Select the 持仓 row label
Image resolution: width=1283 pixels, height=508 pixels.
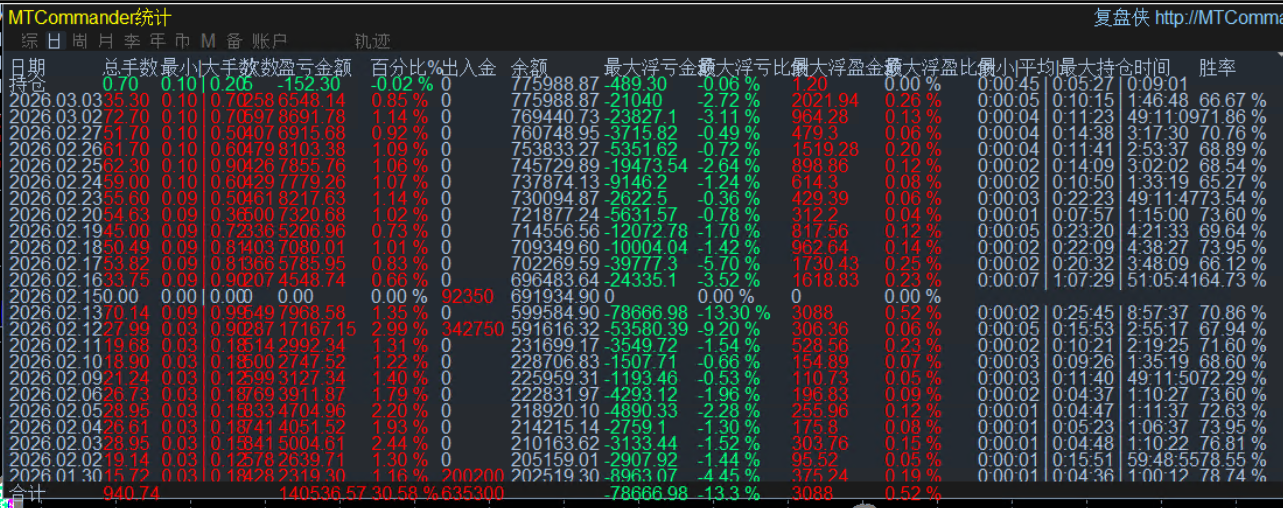coord(27,84)
